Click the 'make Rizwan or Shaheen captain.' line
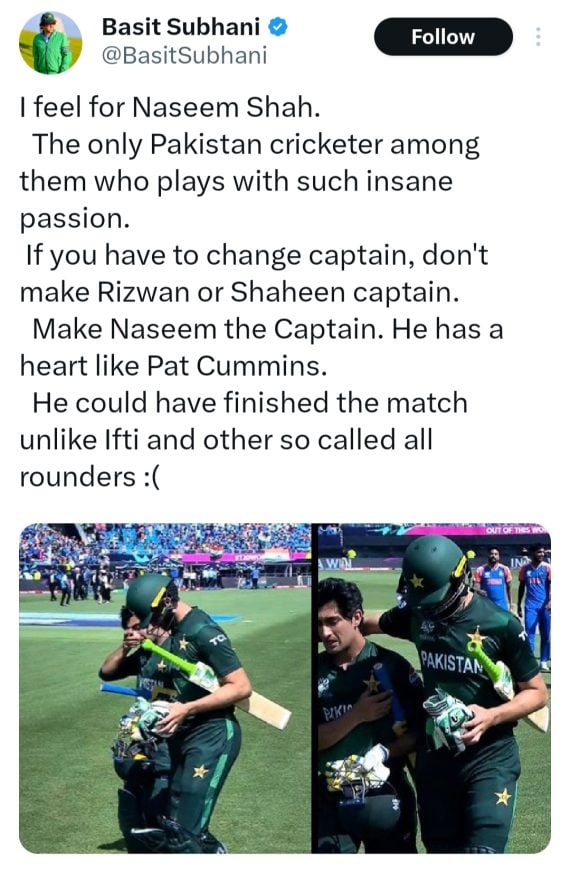The height and width of the screenshot is (871, 570). click(239, 292)
